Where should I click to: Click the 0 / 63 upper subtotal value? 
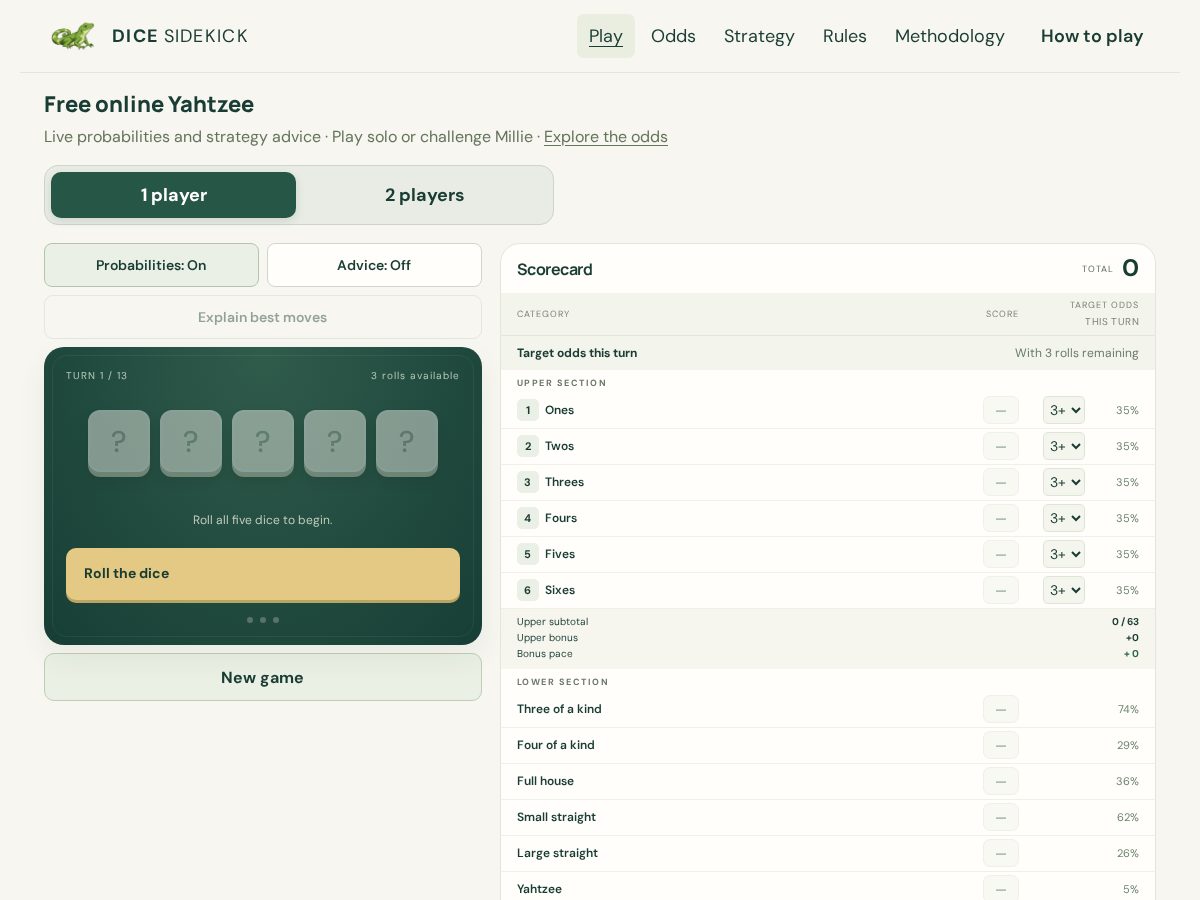click(1125, 622)
